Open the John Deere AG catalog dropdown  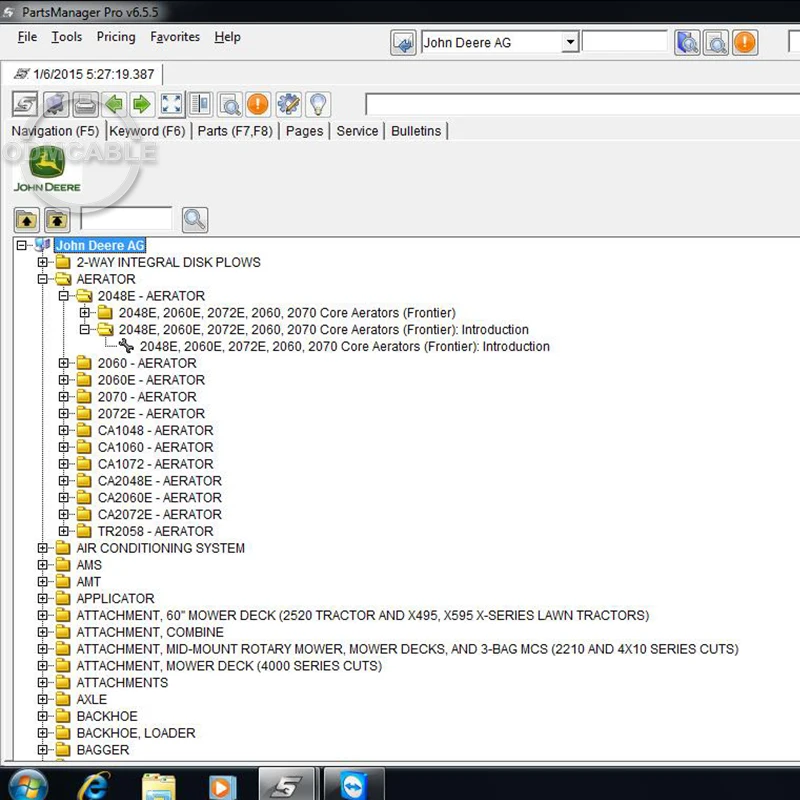570,42
